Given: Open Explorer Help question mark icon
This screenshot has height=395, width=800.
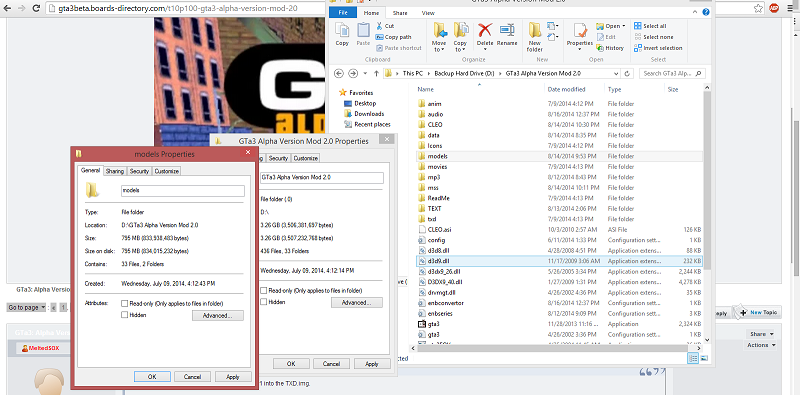Looking at the screenshot, I should 706,13.
